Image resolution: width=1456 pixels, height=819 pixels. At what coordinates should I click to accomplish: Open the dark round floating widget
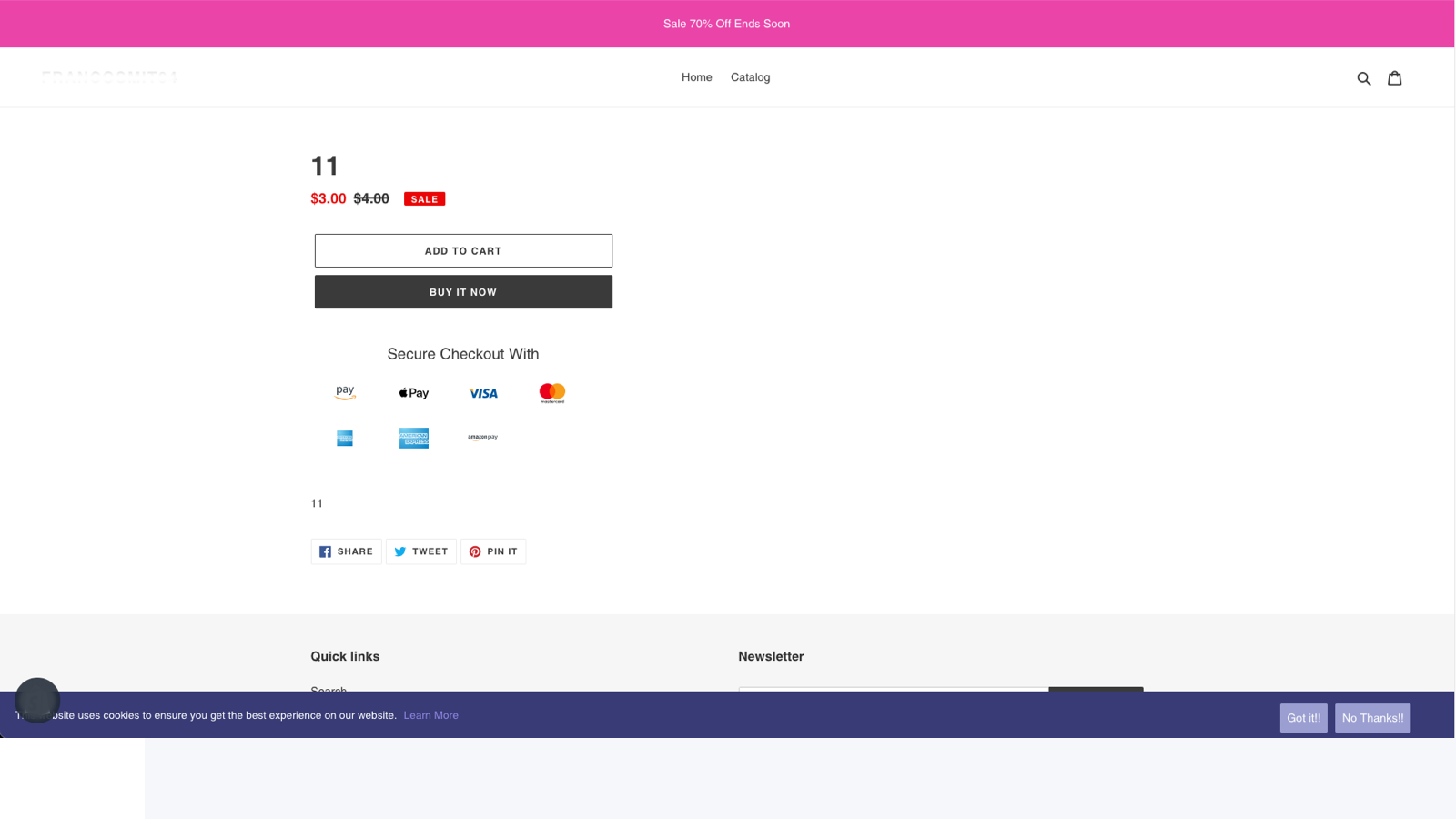(37, 701)
